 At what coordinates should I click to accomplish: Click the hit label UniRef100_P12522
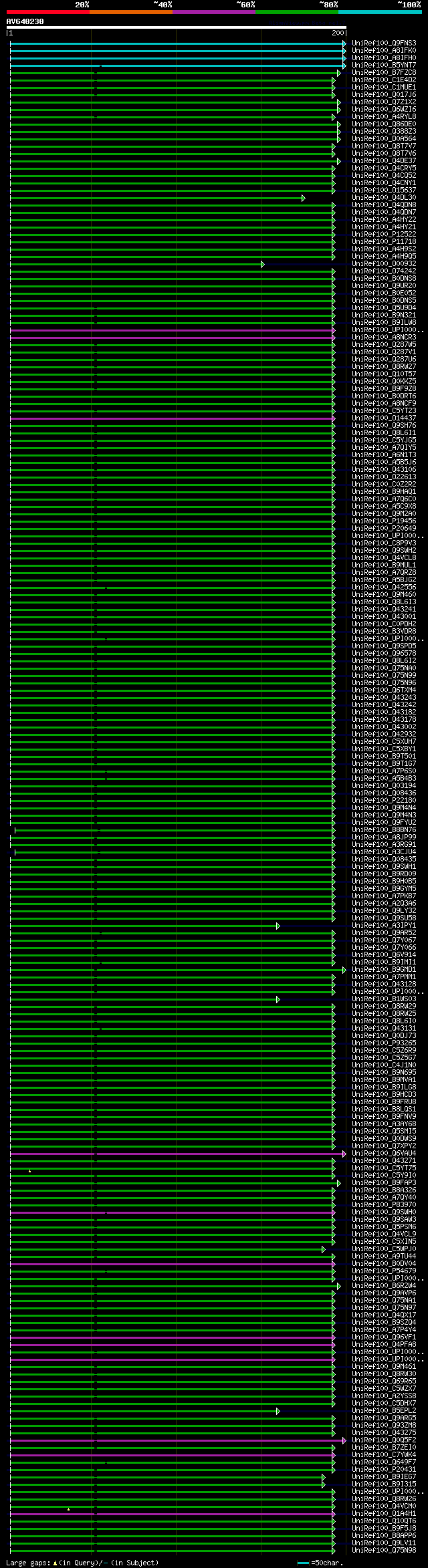[x=384, y=234]
